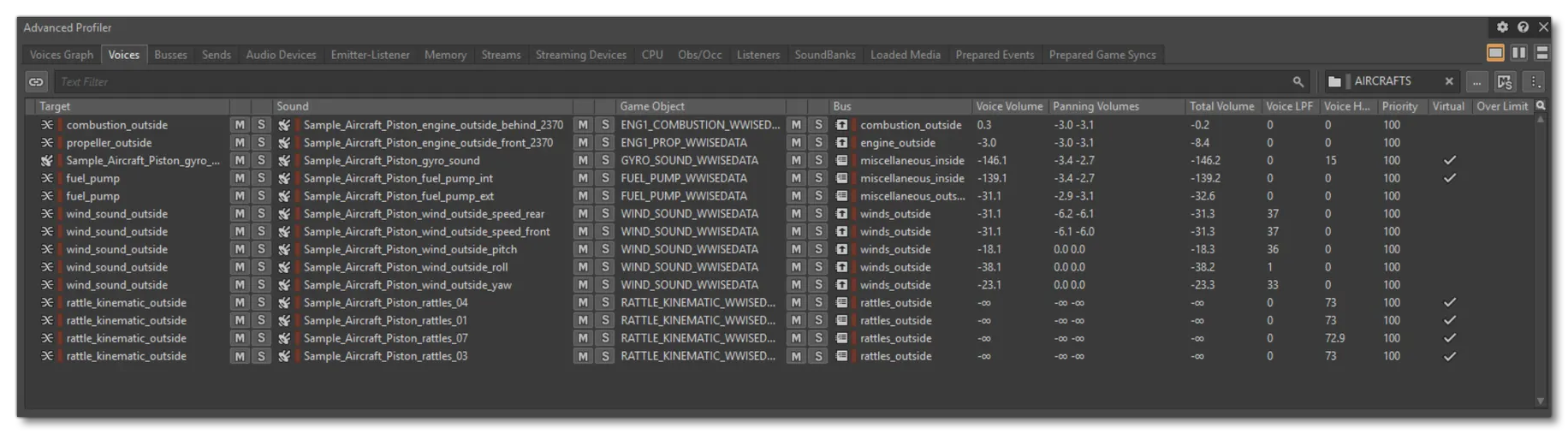Screen dimensions: 1568x434
Task: Switch to side-by-side split panel layout
Action: 1519,53
